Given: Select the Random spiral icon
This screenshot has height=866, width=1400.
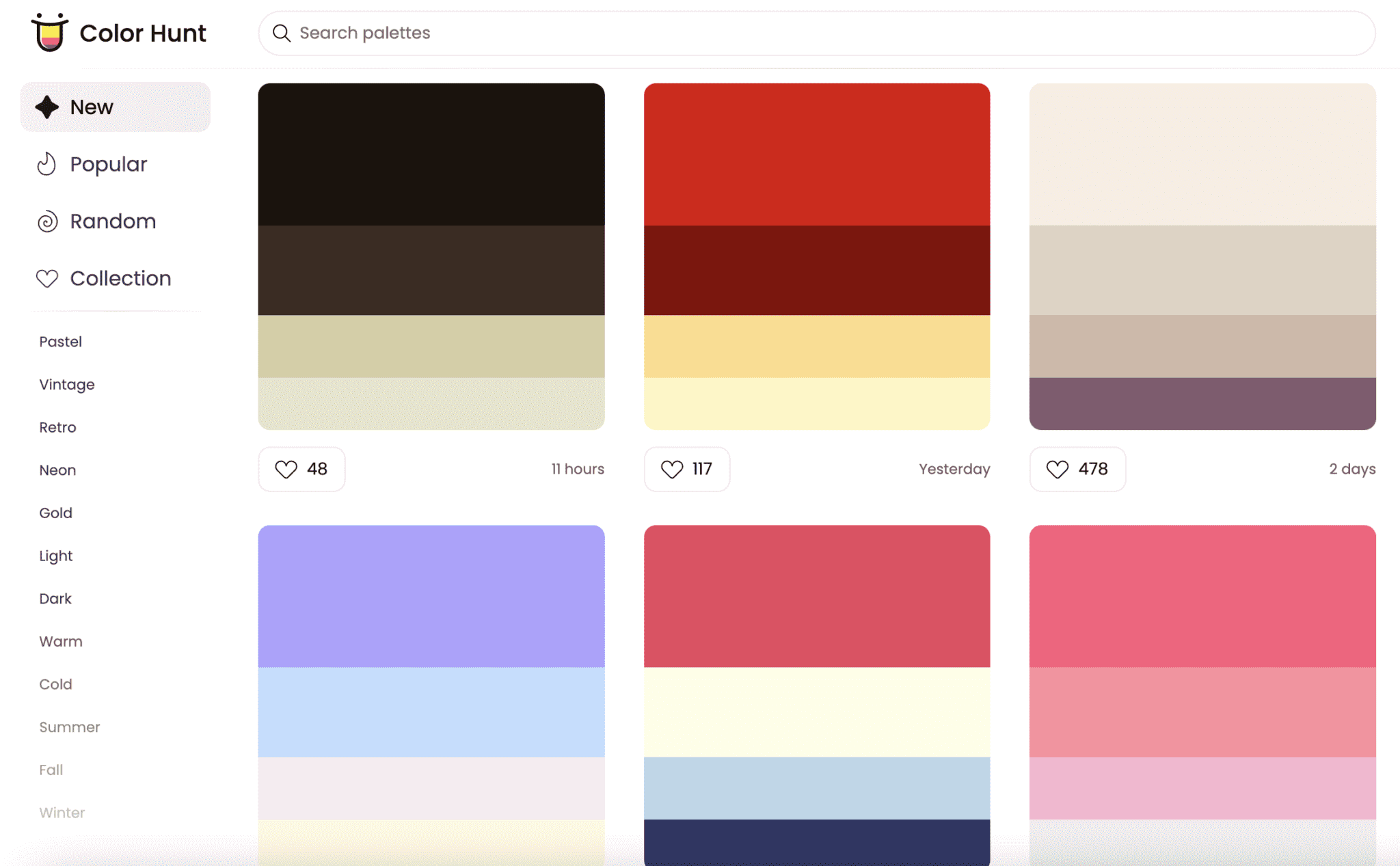Looking at the screenshot, I should click(x=46, y=221).
